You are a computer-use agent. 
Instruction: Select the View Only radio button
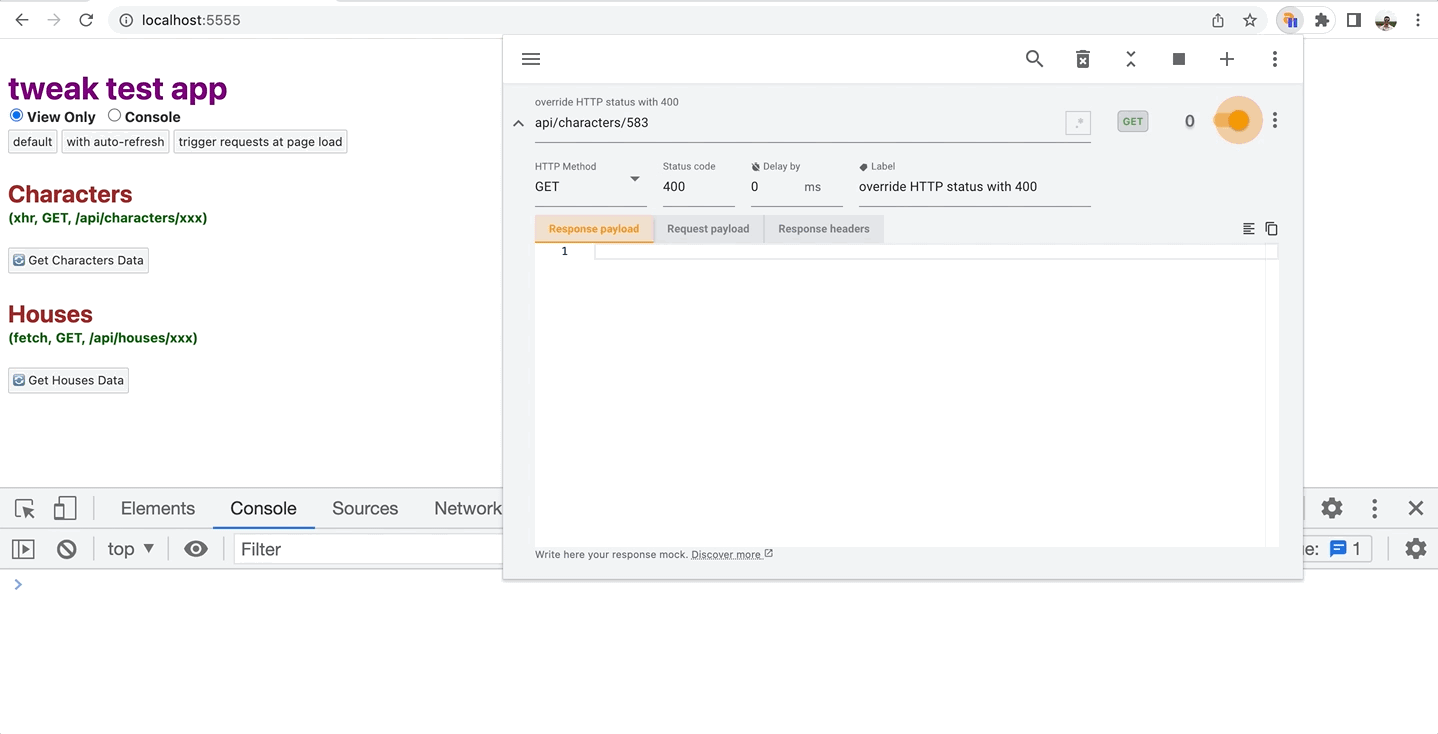tap(16, 116)
